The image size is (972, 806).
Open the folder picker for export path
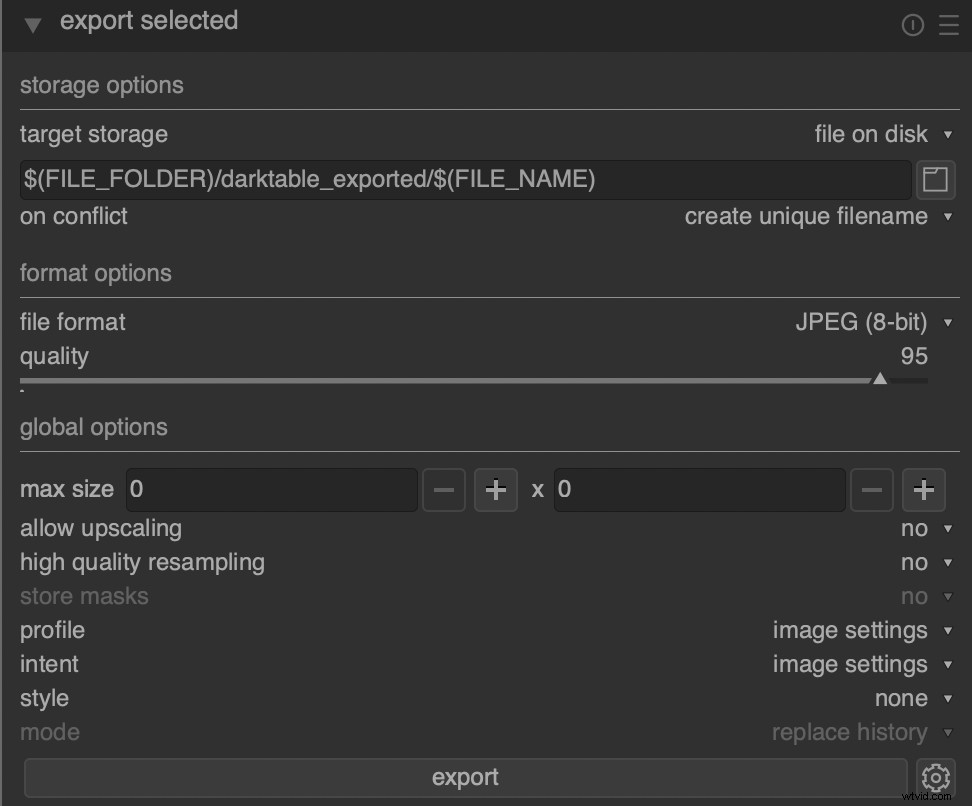[936, 180]
